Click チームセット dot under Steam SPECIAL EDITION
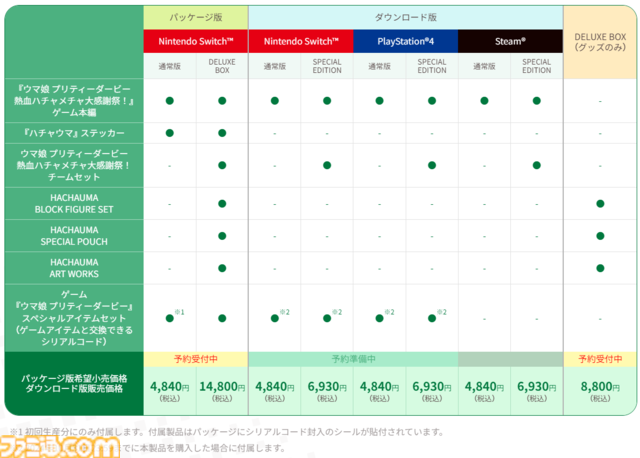The height and width of the screenshot is (458, 640). pos(537,165)
